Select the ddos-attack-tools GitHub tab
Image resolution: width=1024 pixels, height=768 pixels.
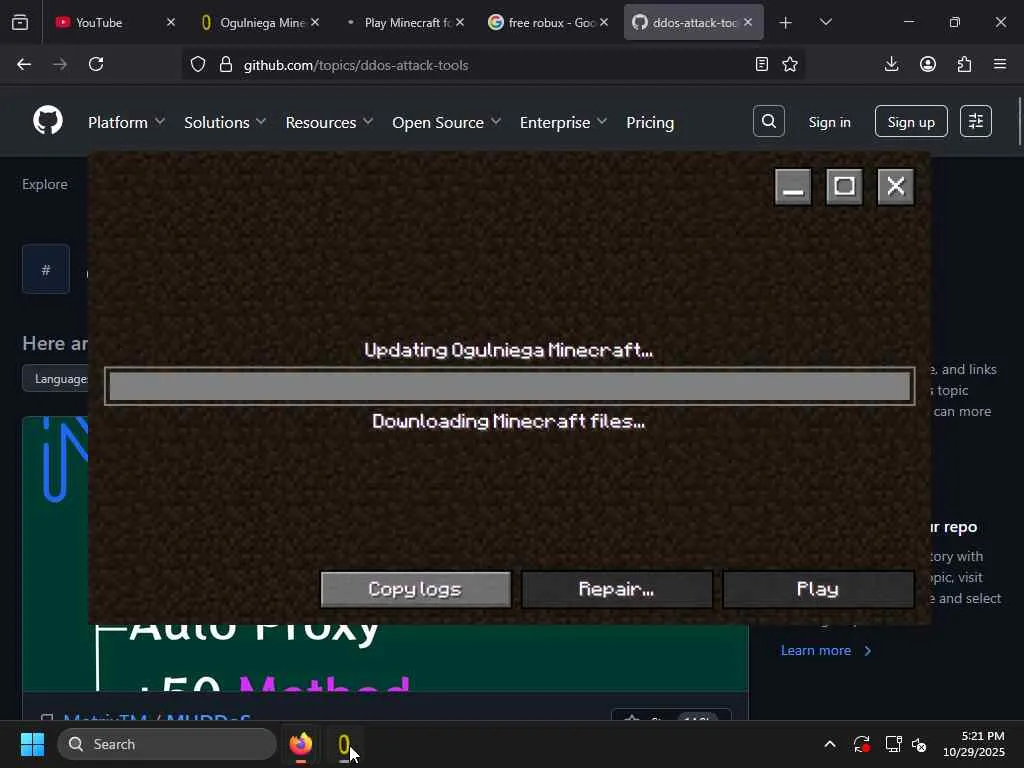[694, 22]
